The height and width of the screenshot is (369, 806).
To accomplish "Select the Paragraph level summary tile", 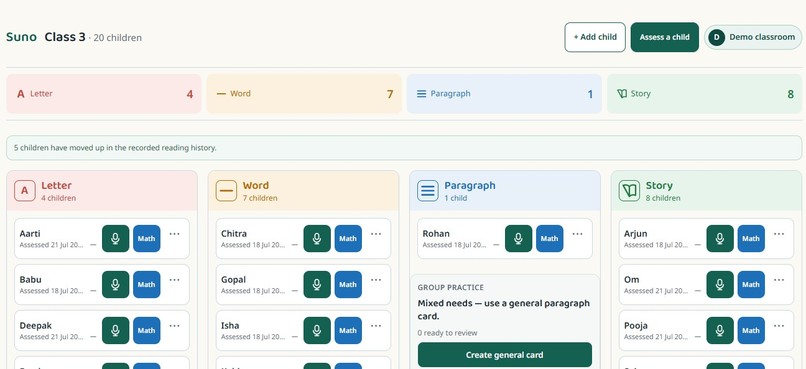I will coord(504,94).
